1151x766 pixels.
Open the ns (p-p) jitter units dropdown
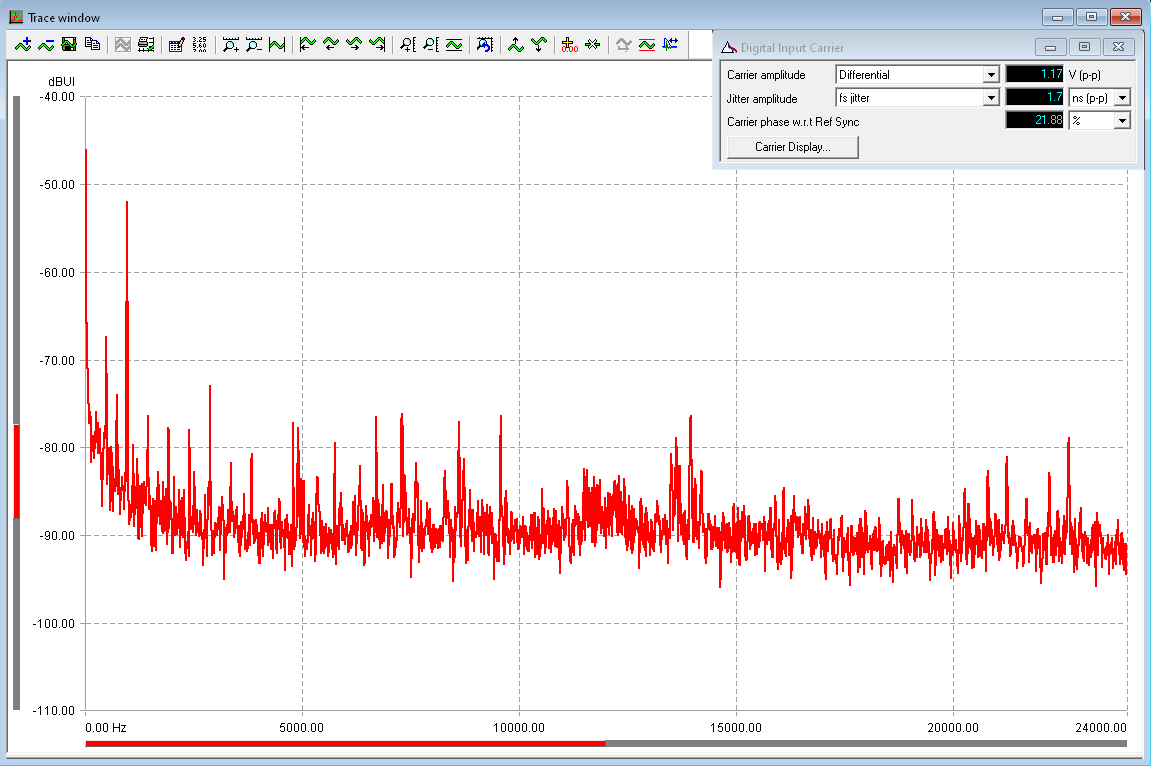tap(1122, 98)
